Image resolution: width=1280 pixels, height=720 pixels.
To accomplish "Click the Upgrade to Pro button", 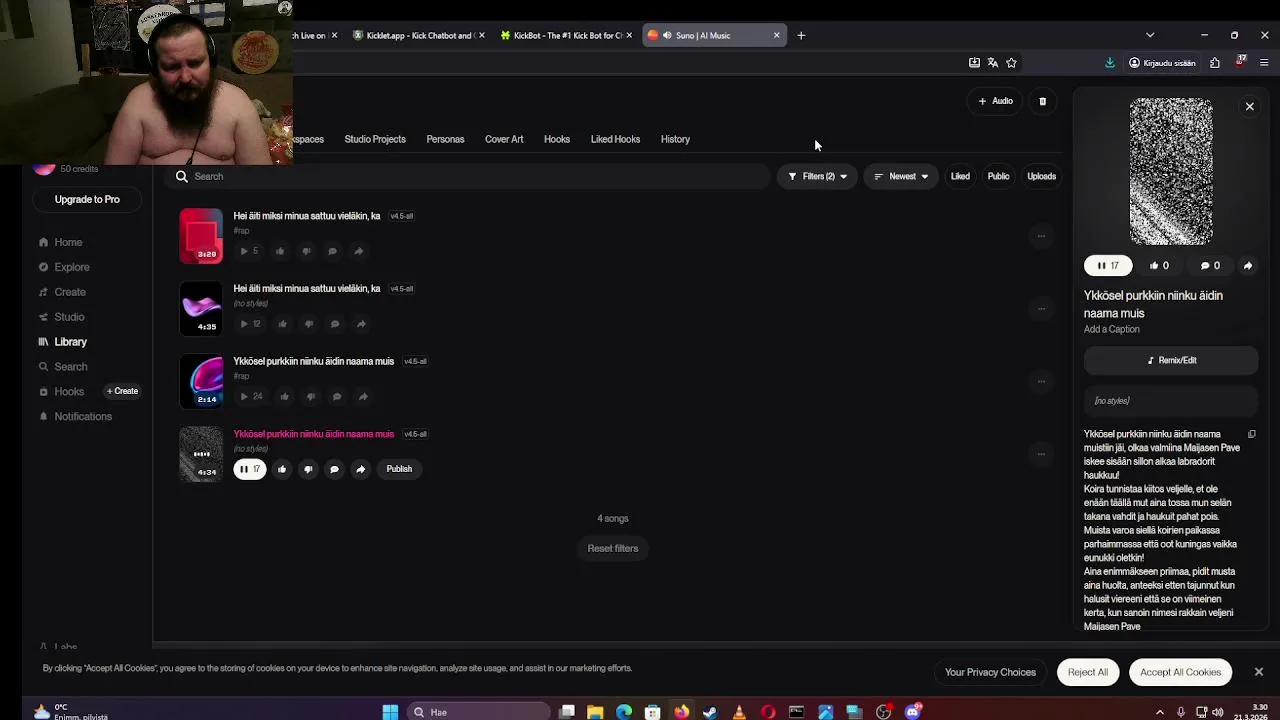I will 87,199.
